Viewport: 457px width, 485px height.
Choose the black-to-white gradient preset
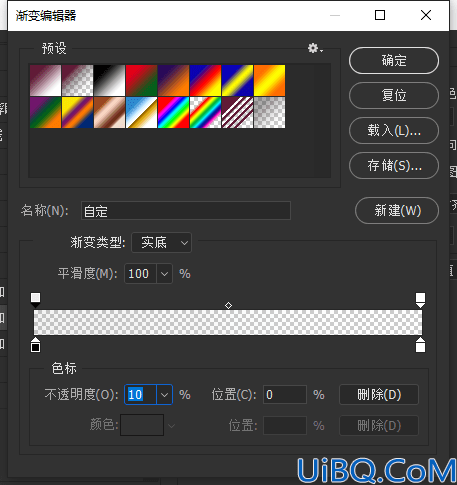pos(109,80)
